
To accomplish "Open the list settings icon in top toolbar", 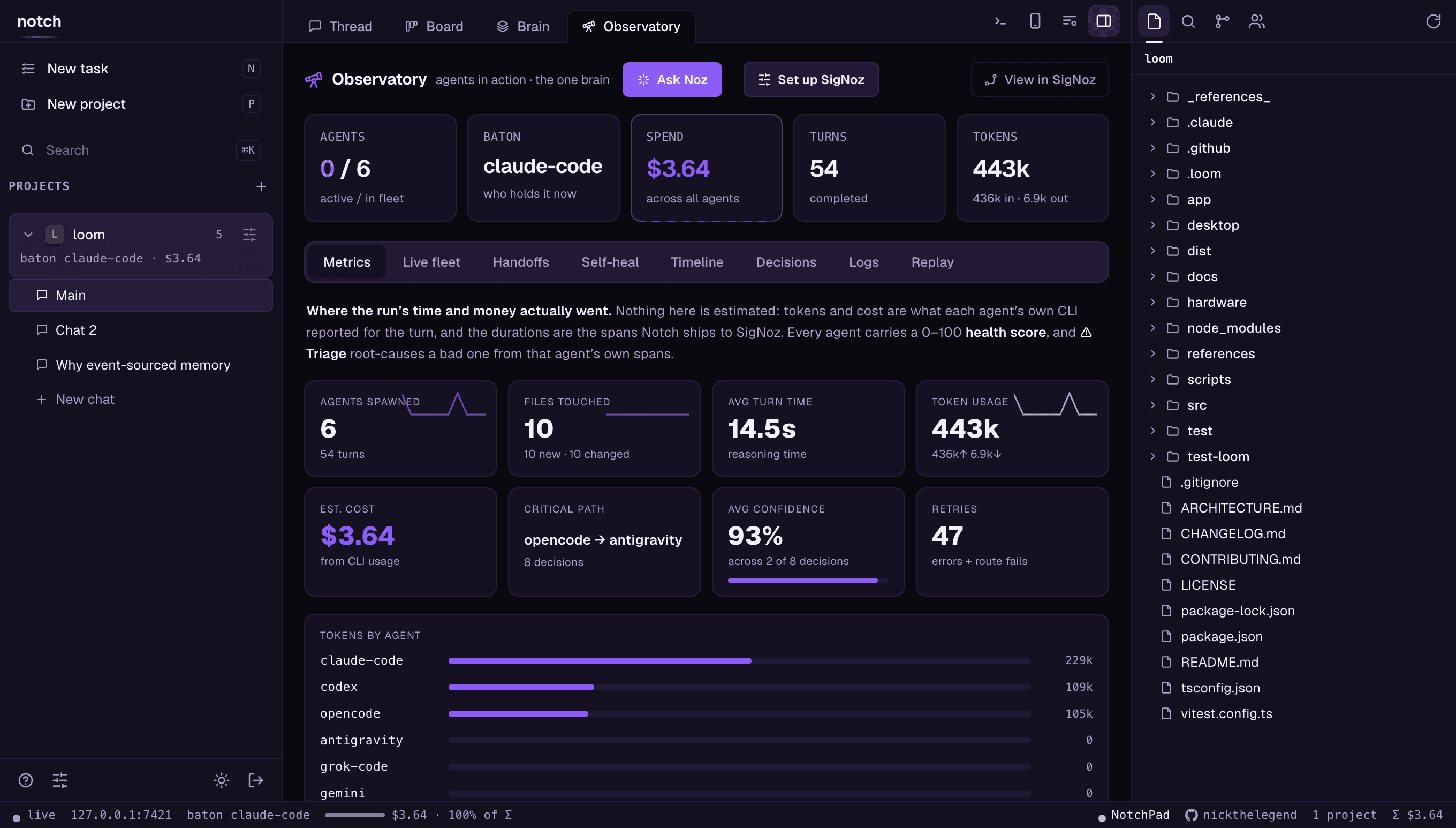I will (x=1070, y=21).
